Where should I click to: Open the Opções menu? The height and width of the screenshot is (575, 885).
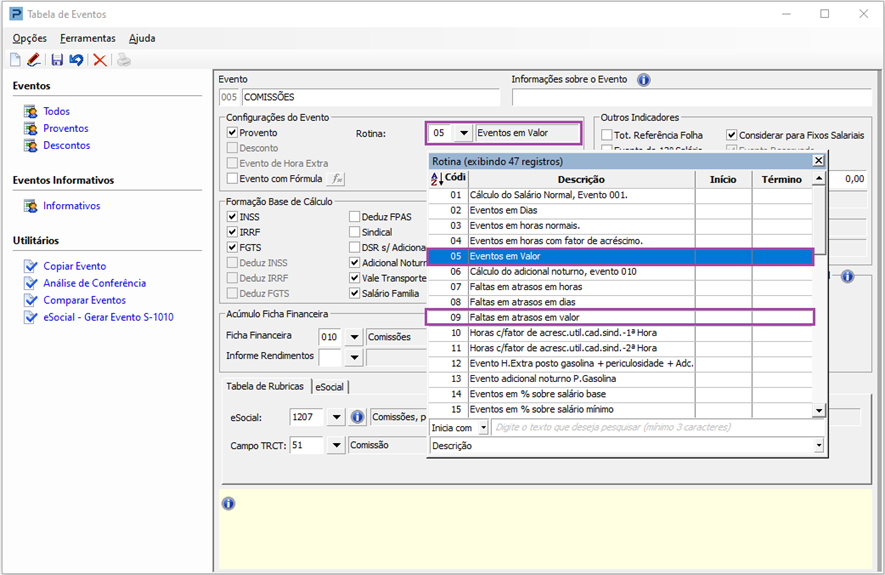(30, 38)
